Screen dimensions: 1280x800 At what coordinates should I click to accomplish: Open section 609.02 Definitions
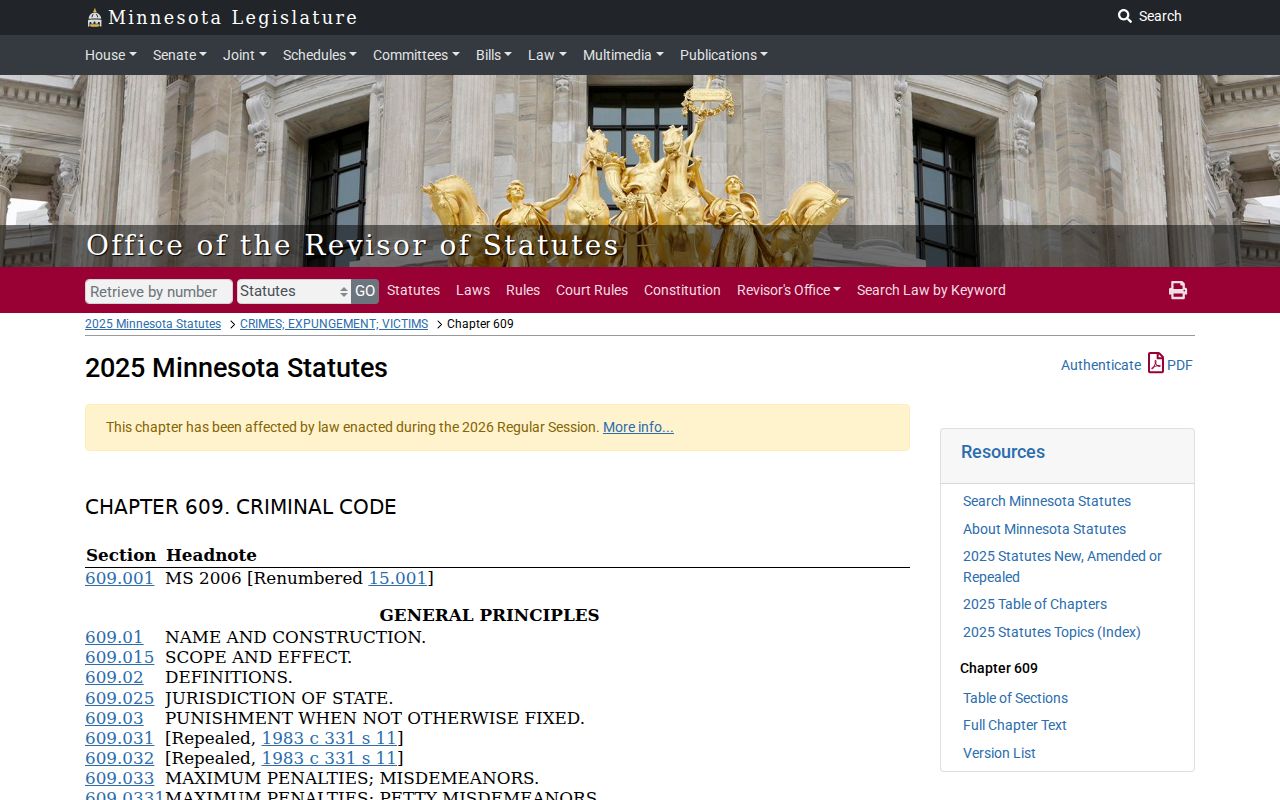point(114,677)
